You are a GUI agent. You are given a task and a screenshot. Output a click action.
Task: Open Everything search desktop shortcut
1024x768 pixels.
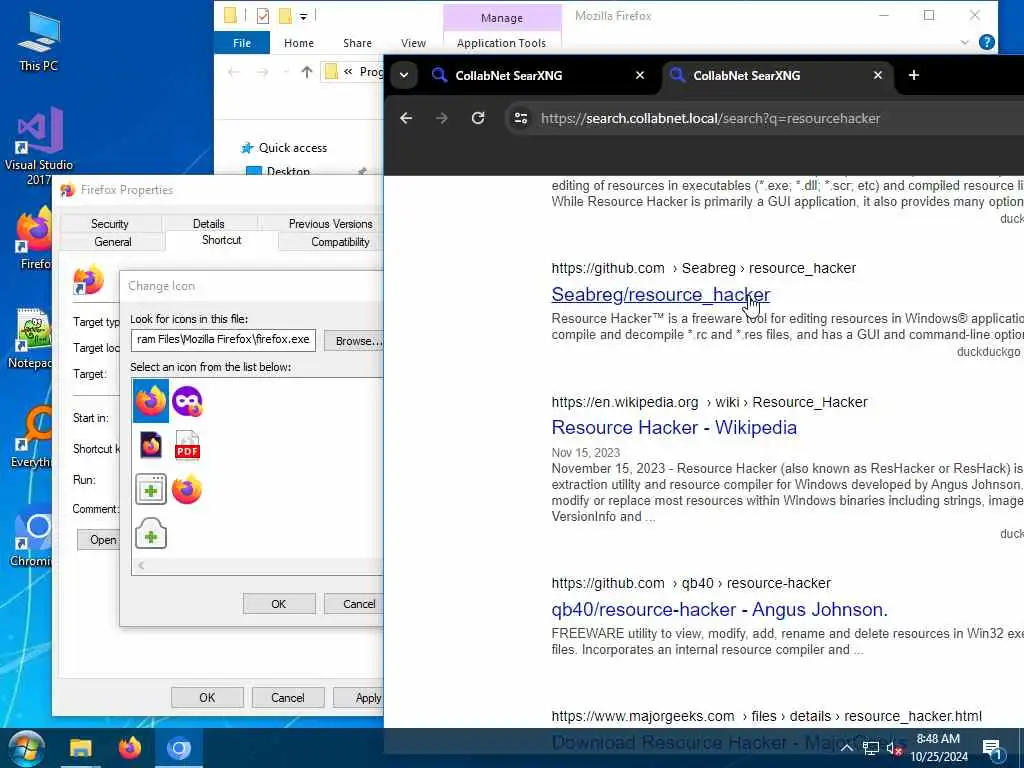(30, 436)
